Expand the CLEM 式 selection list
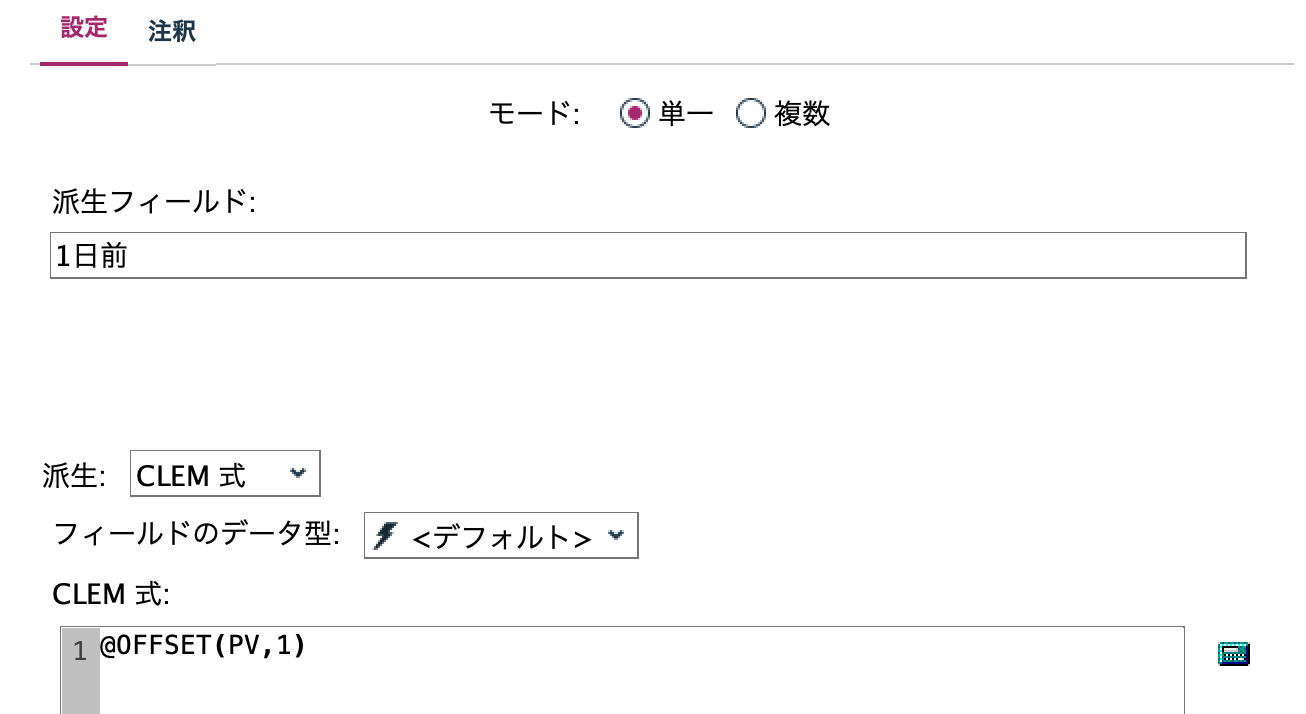 click(225, 474)
